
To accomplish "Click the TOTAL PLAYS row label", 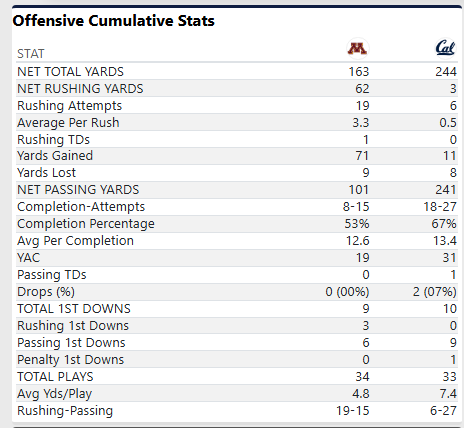I will coord(55,377).
